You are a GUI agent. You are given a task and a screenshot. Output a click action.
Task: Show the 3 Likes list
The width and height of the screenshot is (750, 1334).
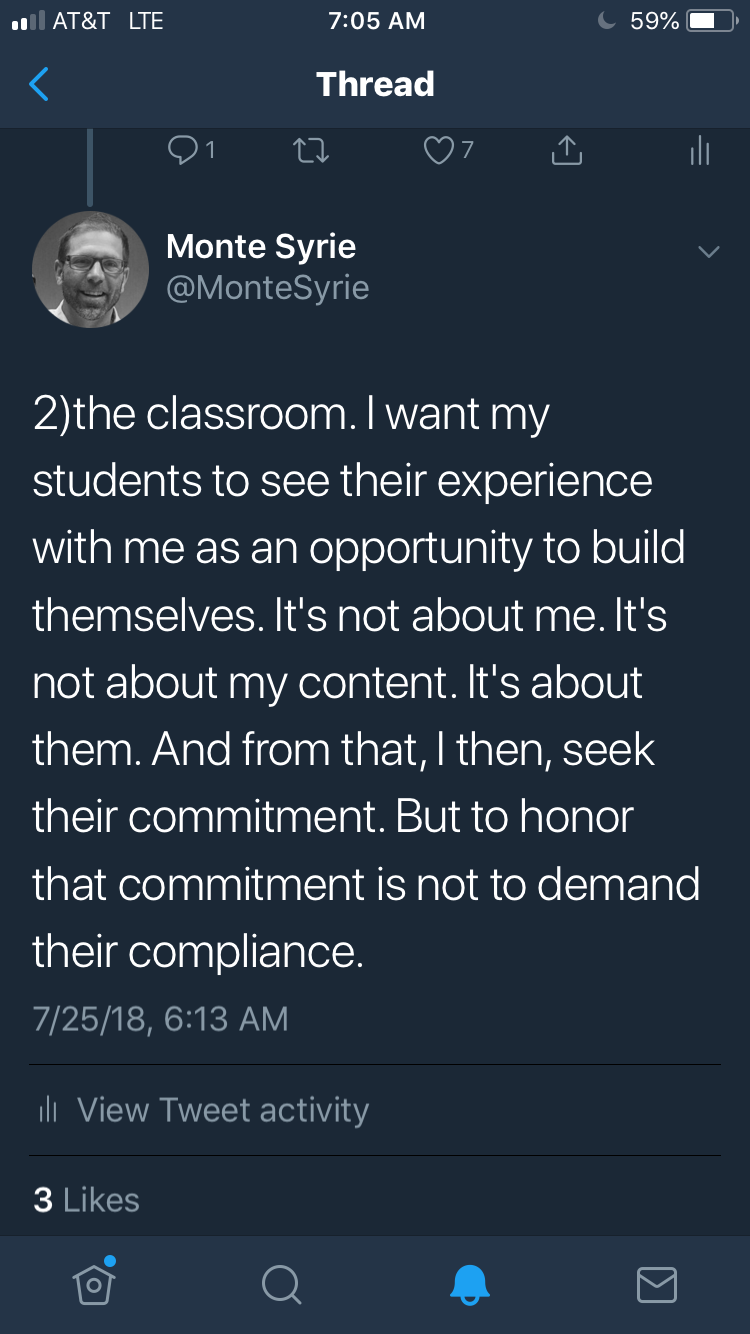pyautogui.click(x=86, y=1199)
